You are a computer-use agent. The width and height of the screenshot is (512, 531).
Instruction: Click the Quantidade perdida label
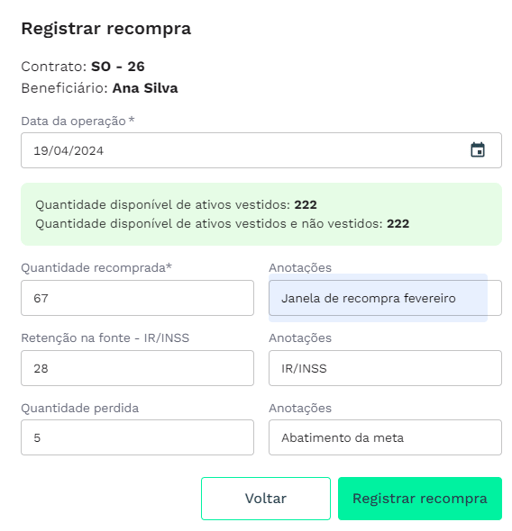click(x=80, y=408)
